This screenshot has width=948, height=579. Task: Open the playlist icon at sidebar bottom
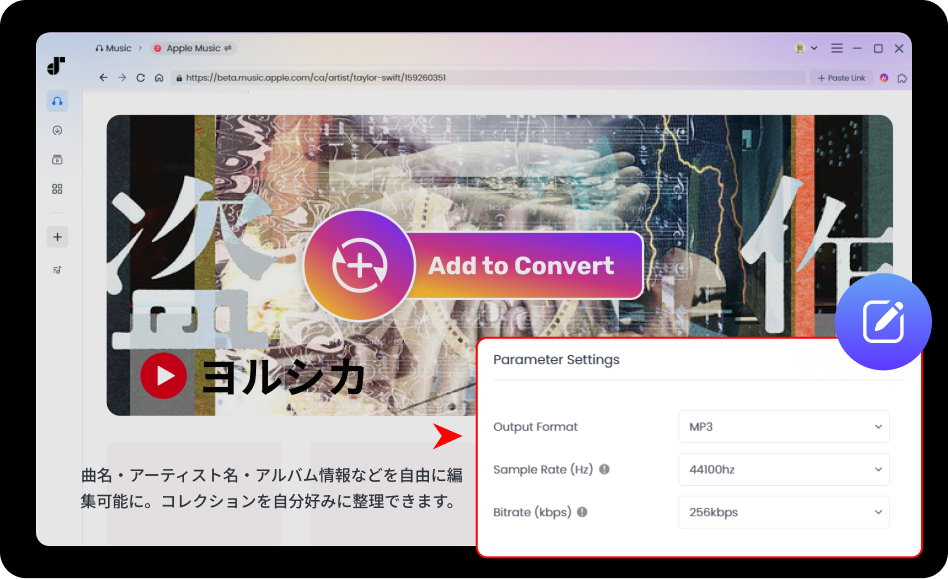coord(57,268)
